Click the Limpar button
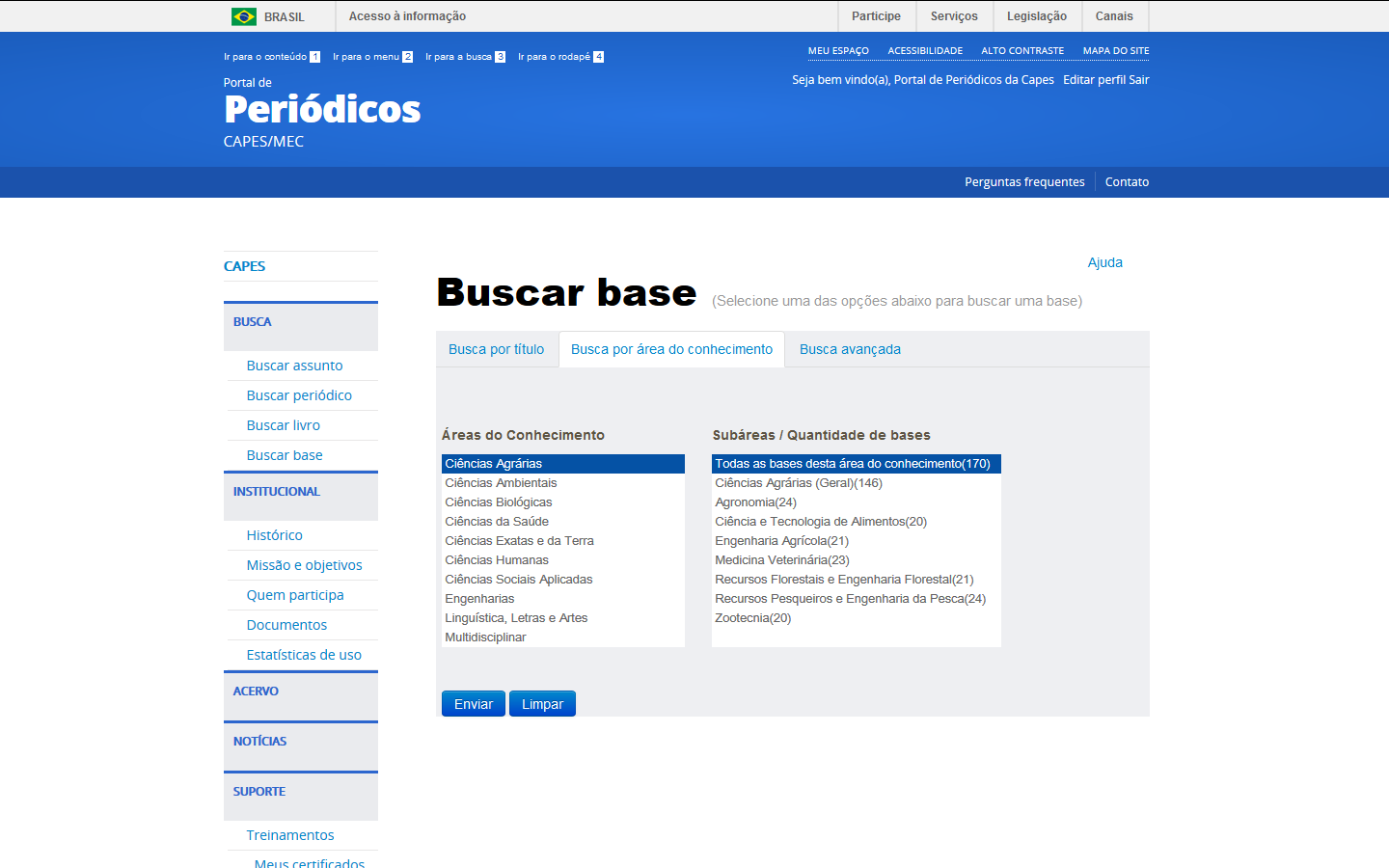Image resolution: width=1389 pixels, height=868 pixels. [x=542, y=704]
